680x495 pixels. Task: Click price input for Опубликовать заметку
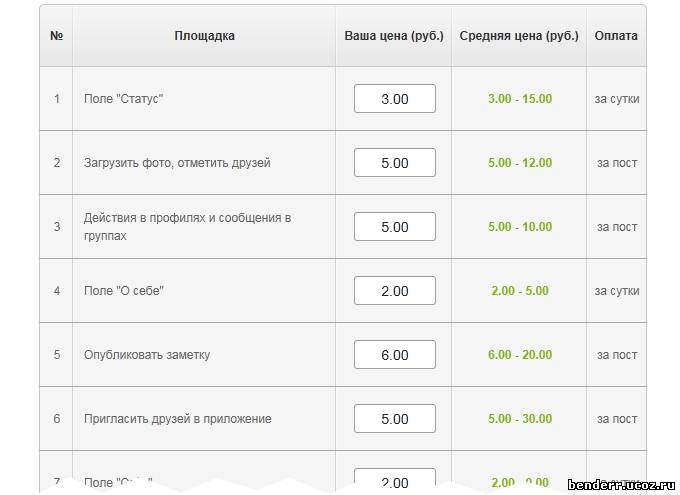(x=395, y=355)
